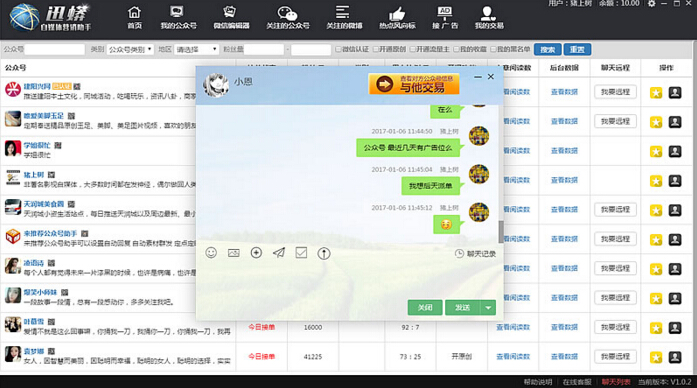697x388 pixels.
Task: Click the chat window scrollbar thumb
Action: [501, 232]
